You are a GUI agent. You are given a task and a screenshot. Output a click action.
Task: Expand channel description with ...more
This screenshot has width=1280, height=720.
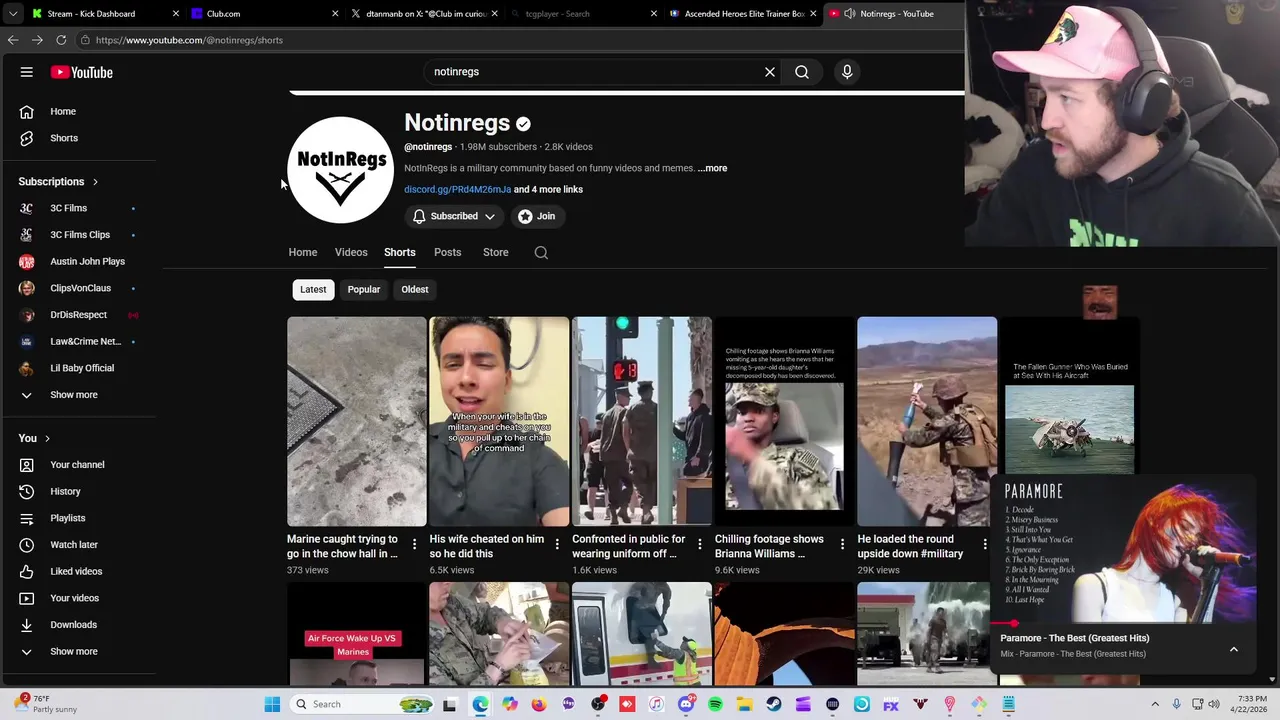(713, 168)
